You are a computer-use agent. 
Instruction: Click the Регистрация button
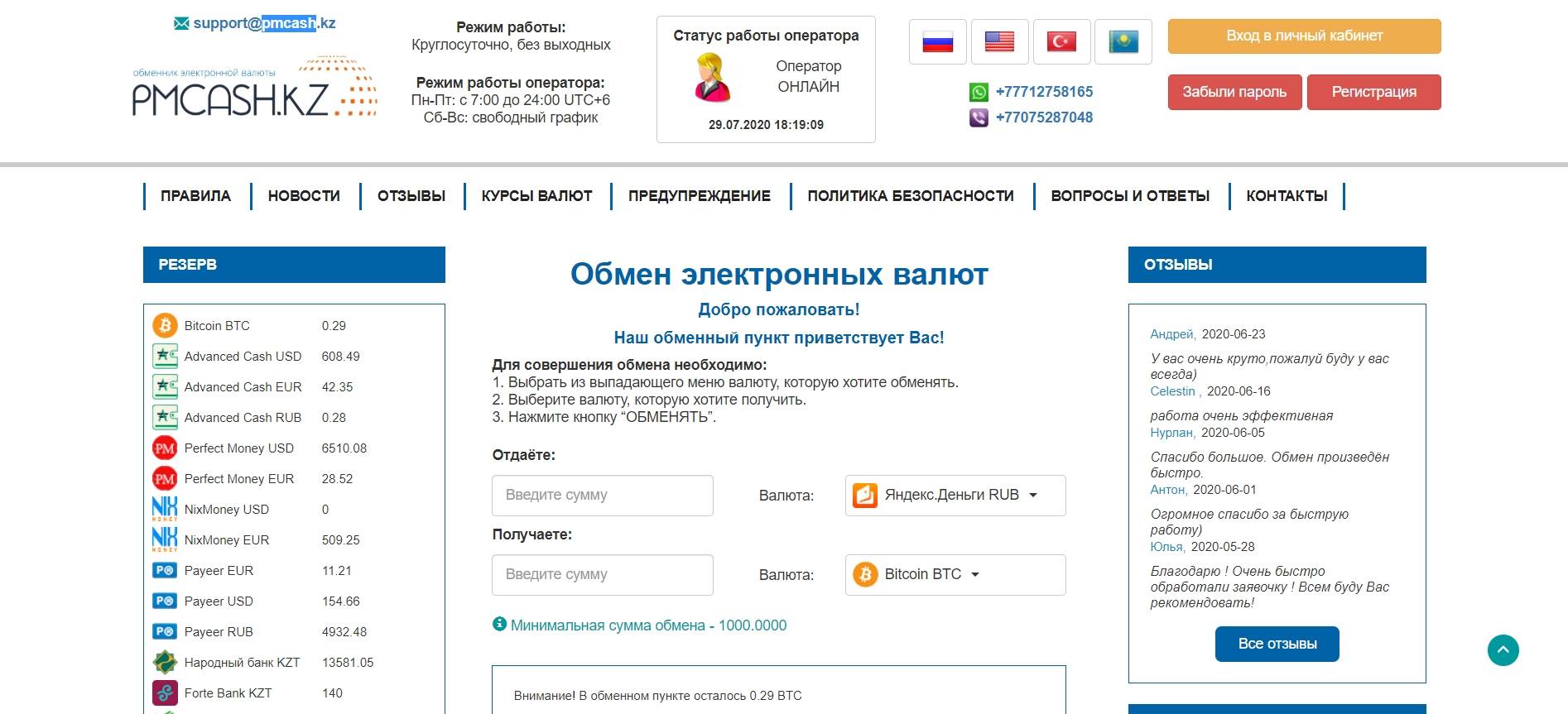(x=1373, y=92)
